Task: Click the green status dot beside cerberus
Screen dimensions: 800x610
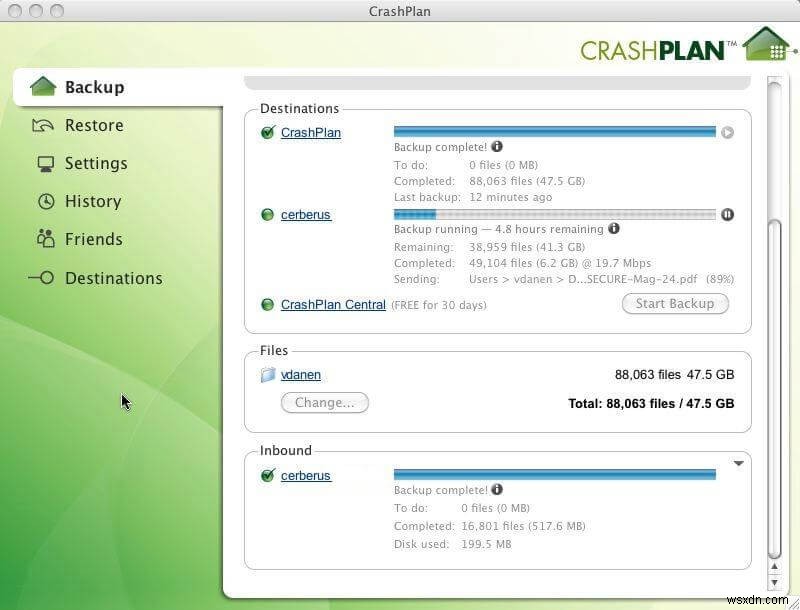Action: [x=267, y=214]
